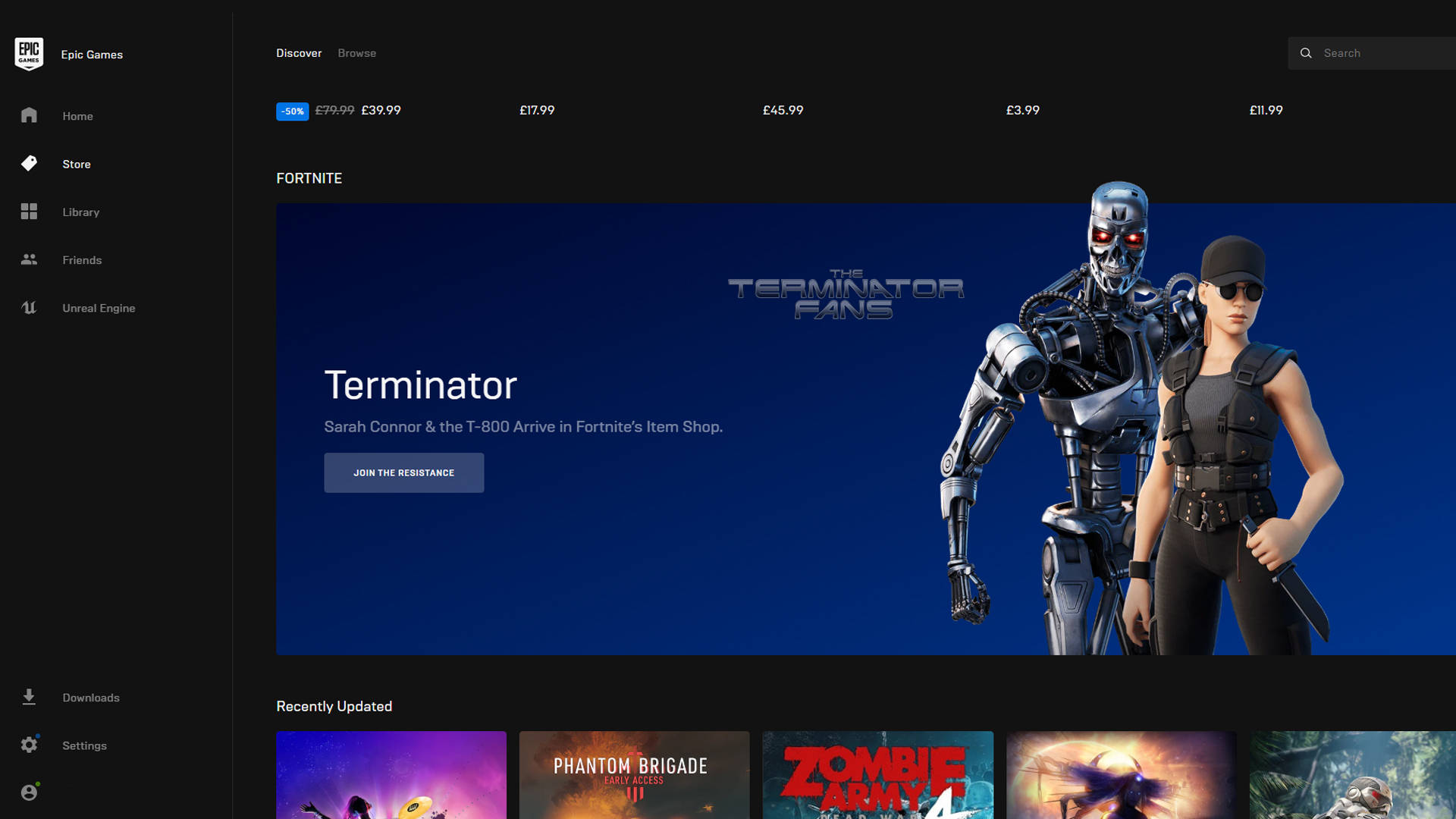Click the Terminator banner heading
Screen dimensions: 1456x819
[x=421, y=385]
